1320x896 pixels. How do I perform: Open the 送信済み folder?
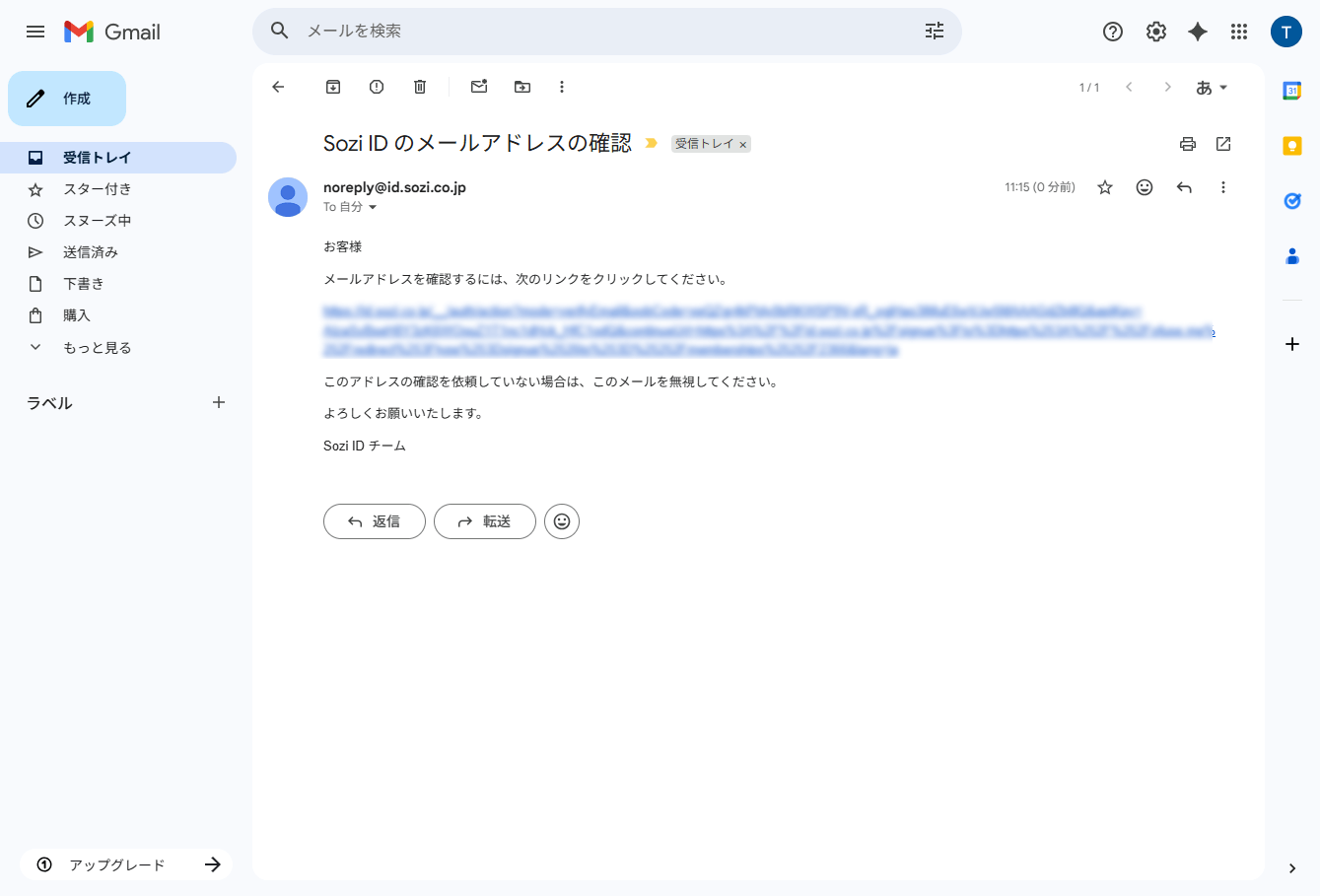pos(91,252)
